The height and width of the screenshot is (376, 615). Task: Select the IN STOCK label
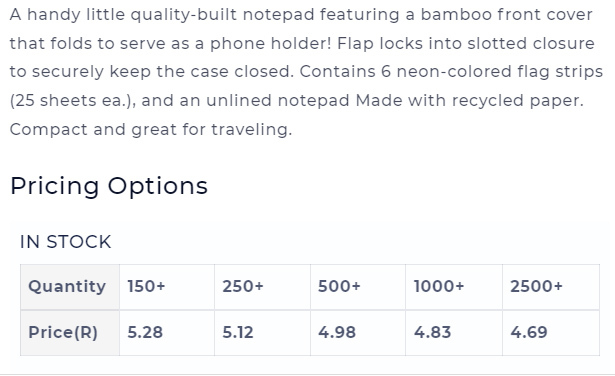pyautogui.click(x=66, y=242)
